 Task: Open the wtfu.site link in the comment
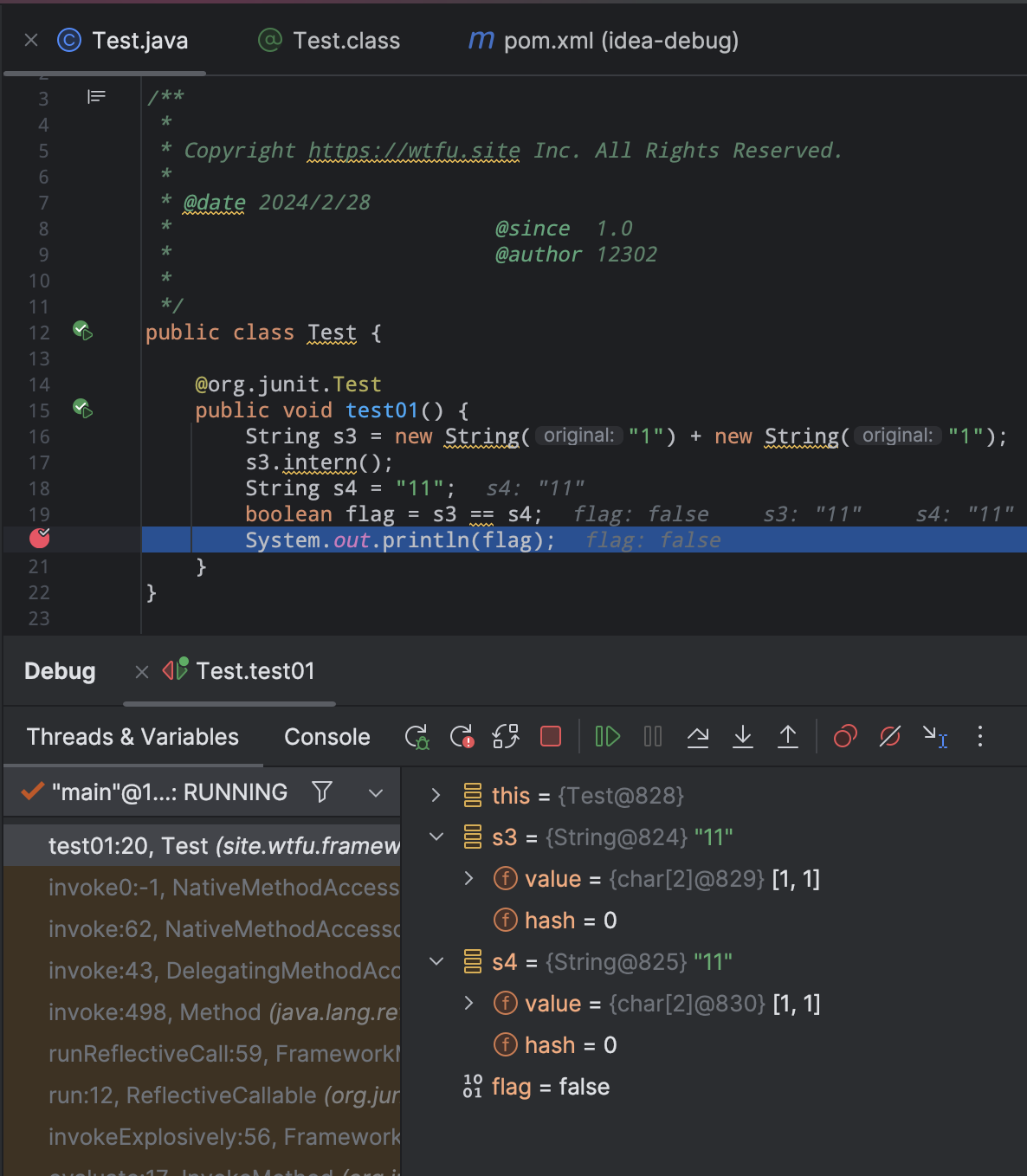click(x=414, y=151)
